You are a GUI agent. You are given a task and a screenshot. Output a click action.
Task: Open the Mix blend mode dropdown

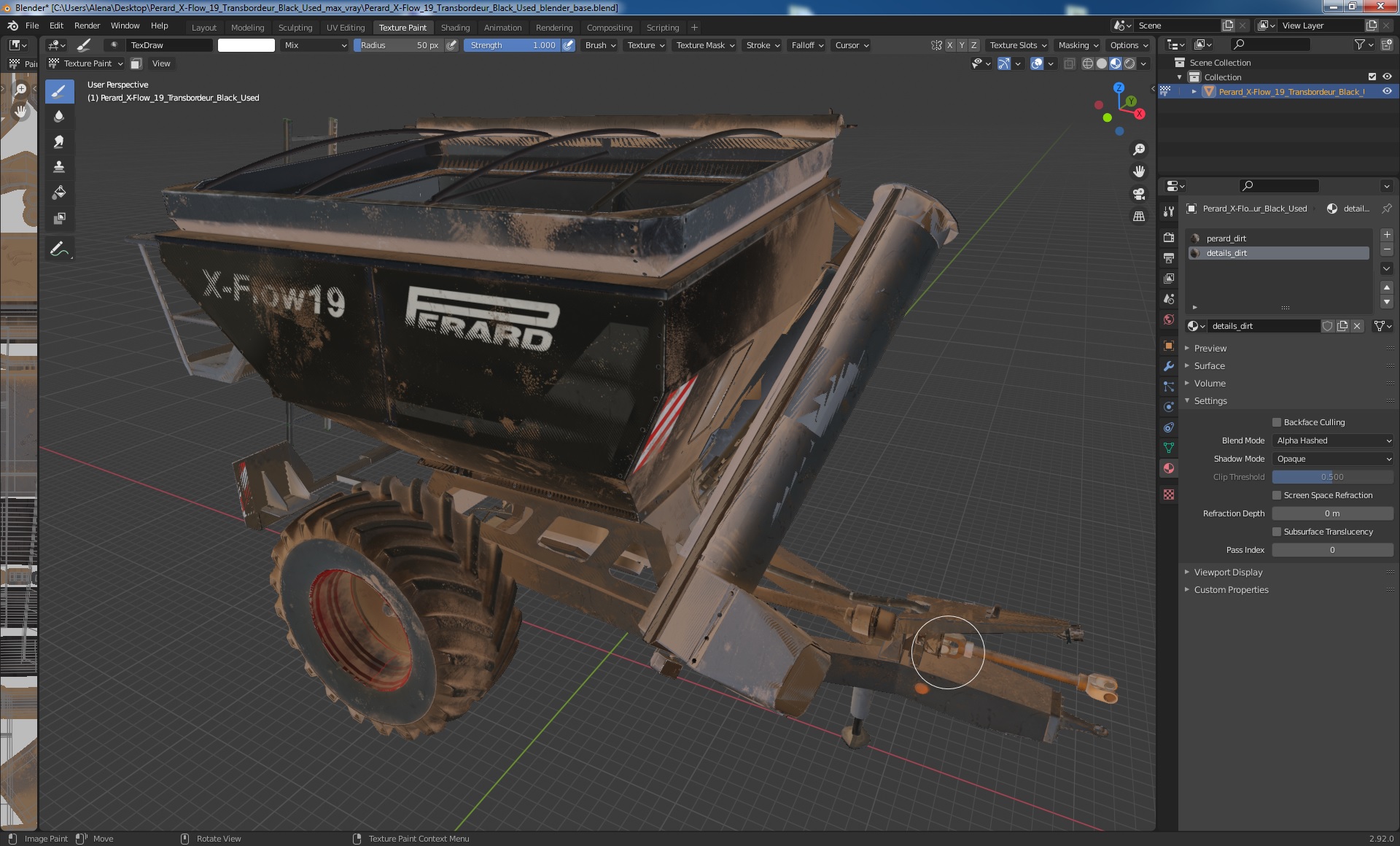coord(315,45)
